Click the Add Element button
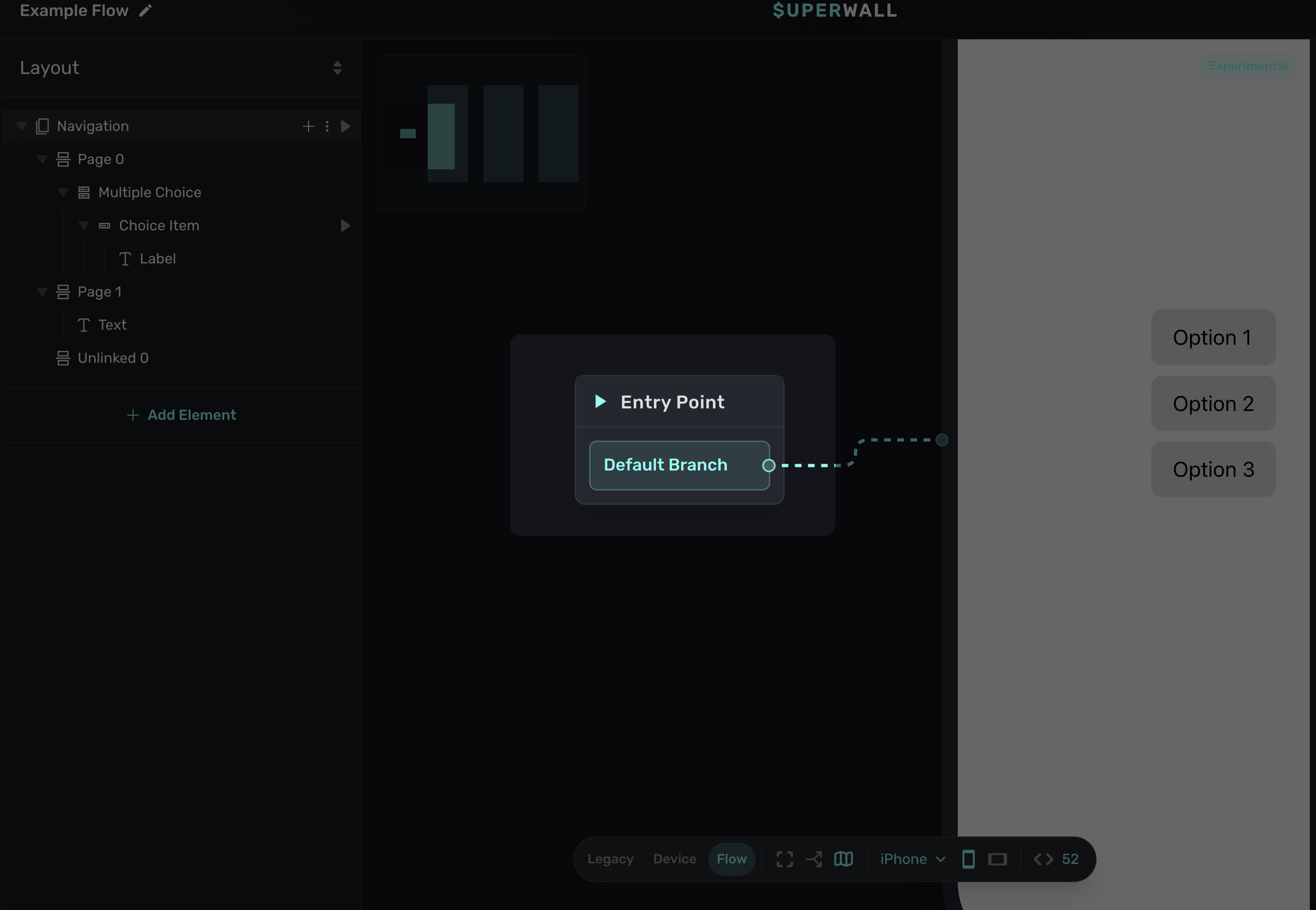The height and width of the screenshot is (910, 1316). (181, 415)
